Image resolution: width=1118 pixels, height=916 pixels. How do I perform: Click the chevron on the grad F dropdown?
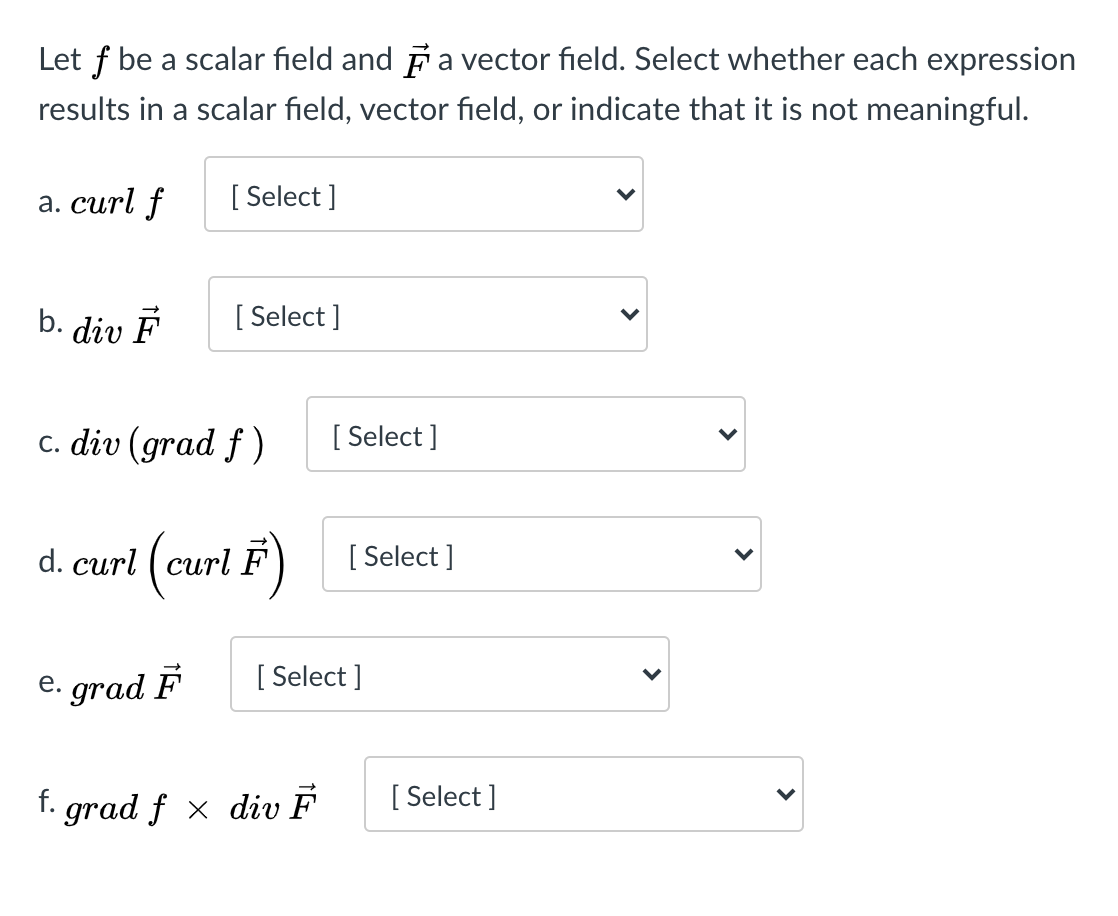650,674
